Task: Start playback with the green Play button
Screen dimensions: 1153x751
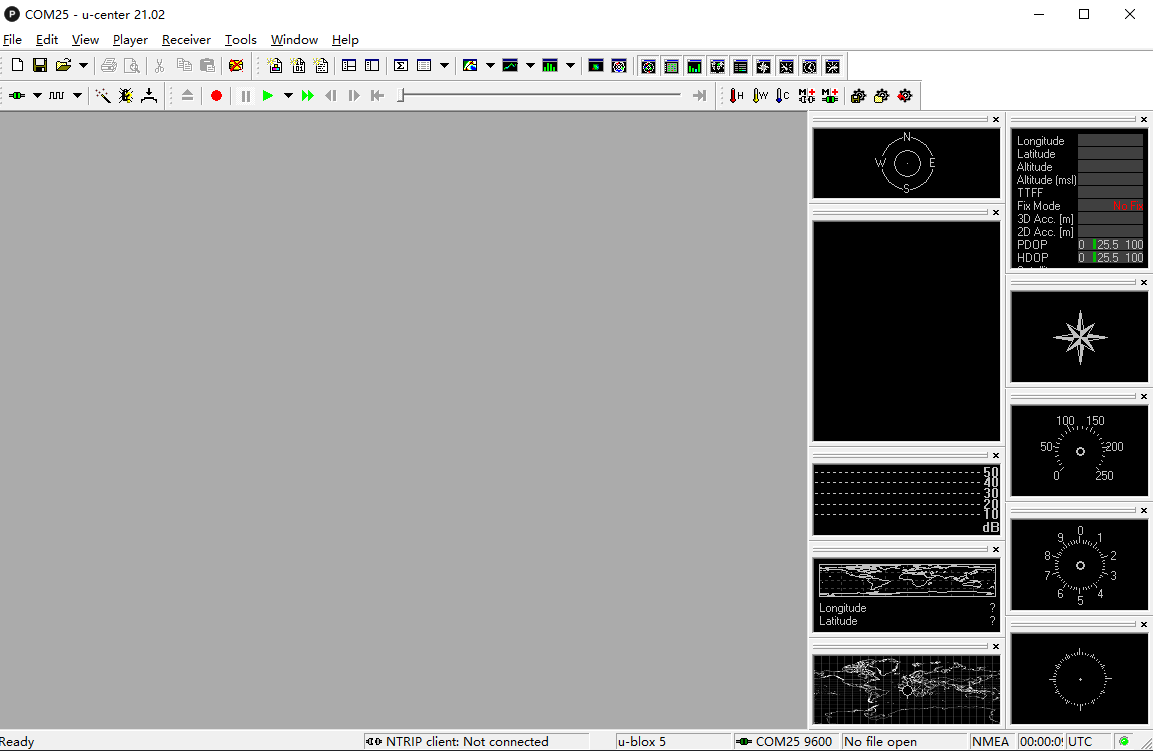Action: (x=268, y=96)
